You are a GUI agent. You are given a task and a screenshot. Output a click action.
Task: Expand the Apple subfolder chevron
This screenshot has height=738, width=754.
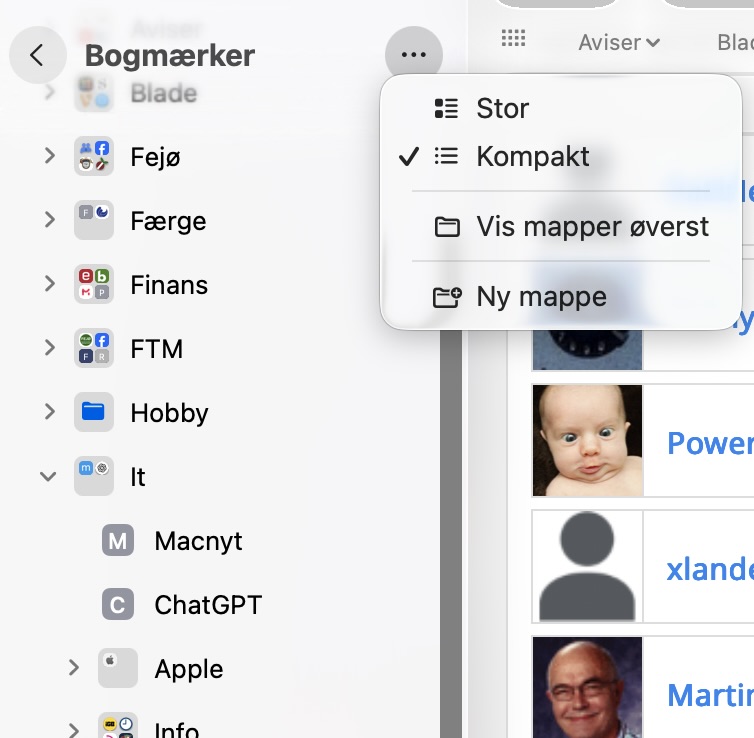point(73,668)
